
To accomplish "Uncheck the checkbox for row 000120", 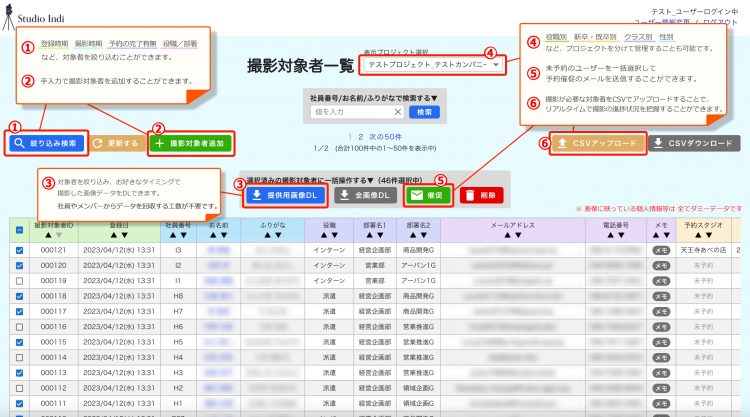I will pyautogui.click(x=19, y=265).
